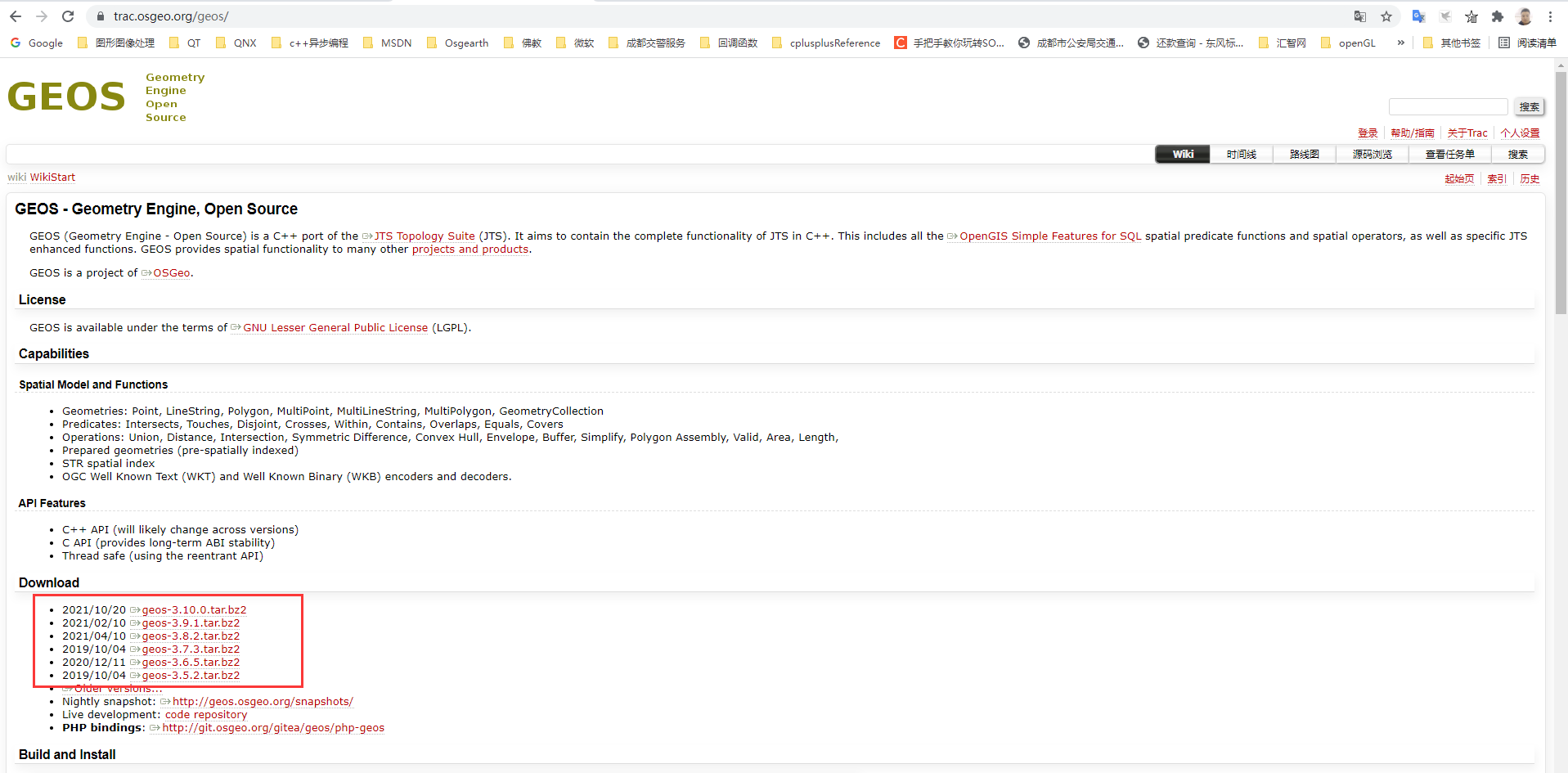Viewport: 1568px width, 773px height.
Task: Open the 图形图像处理 bookmark folder
Action: pos(115,43)
